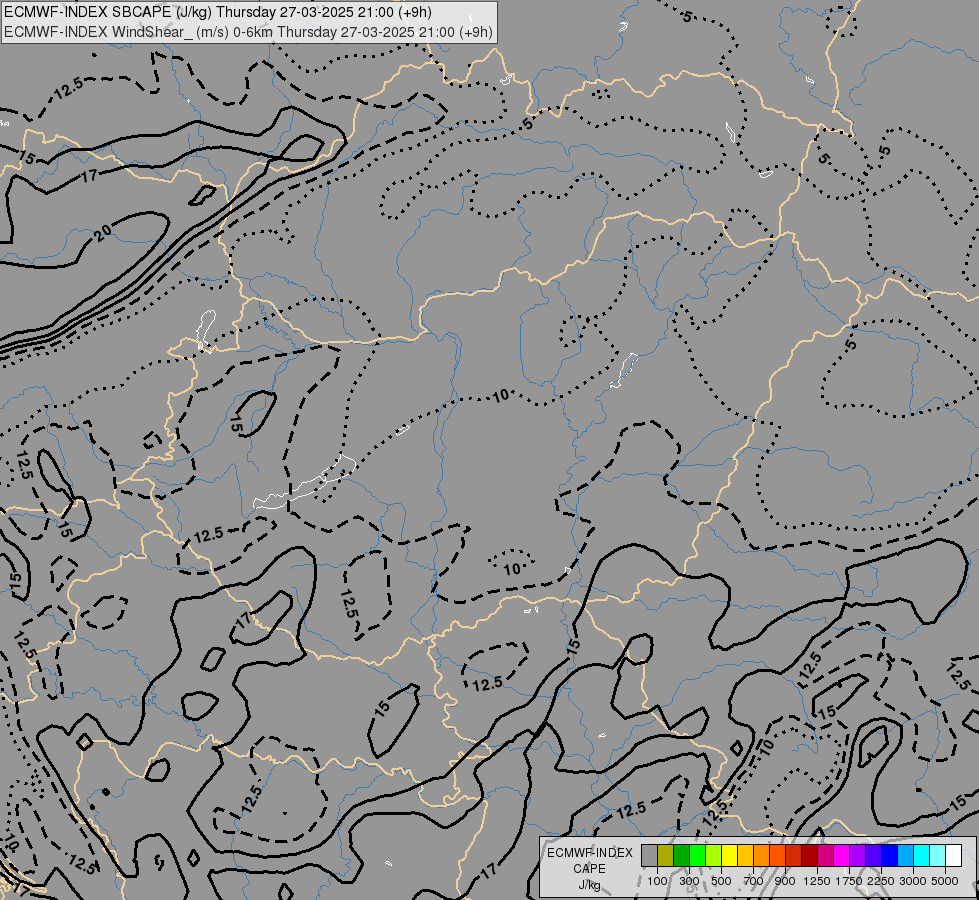Click the legend value 2250
This screenshot has width=979, height=900.
(881, 881)
